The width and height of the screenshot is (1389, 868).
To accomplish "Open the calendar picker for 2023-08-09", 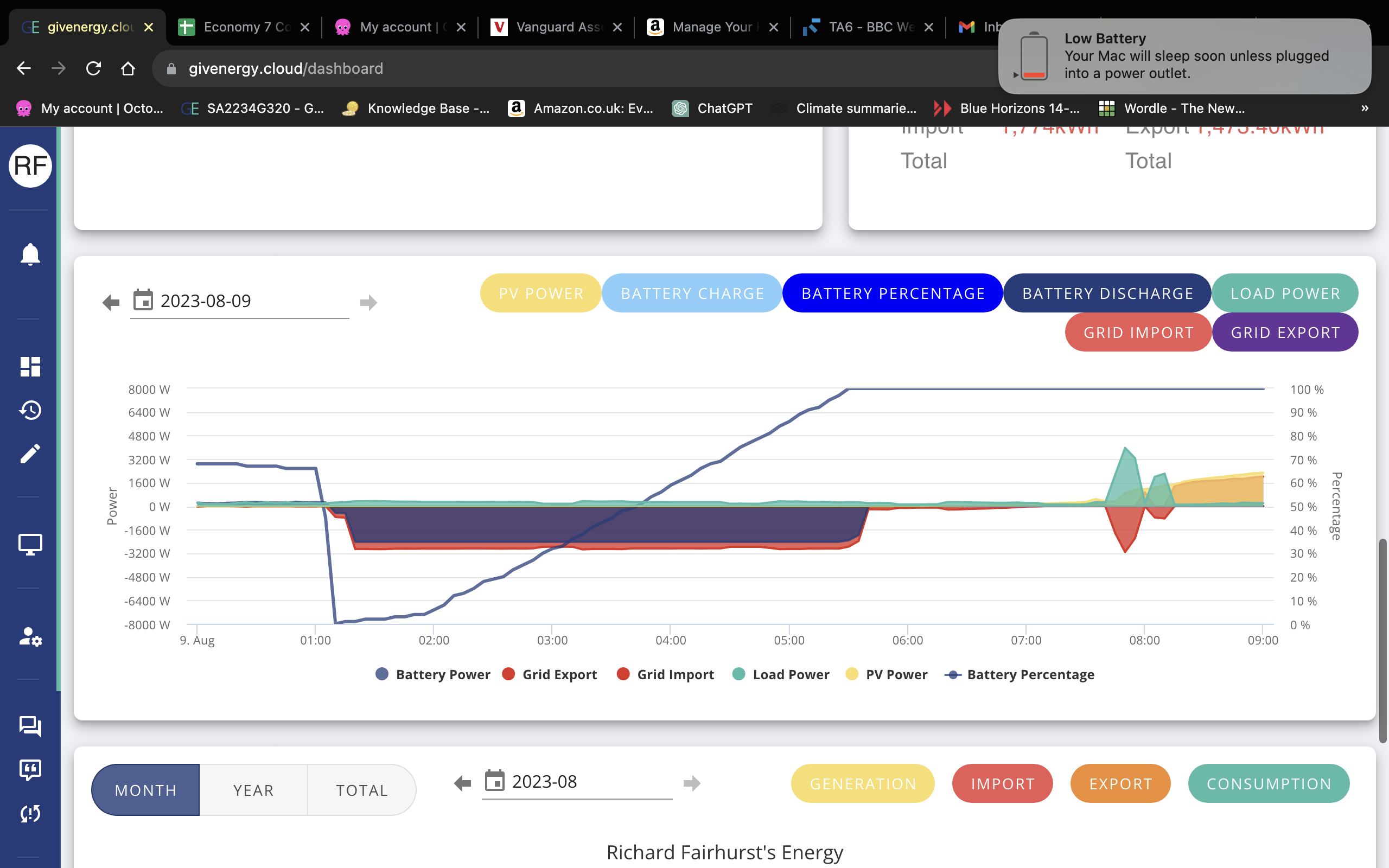I will [x=143, y=300].
